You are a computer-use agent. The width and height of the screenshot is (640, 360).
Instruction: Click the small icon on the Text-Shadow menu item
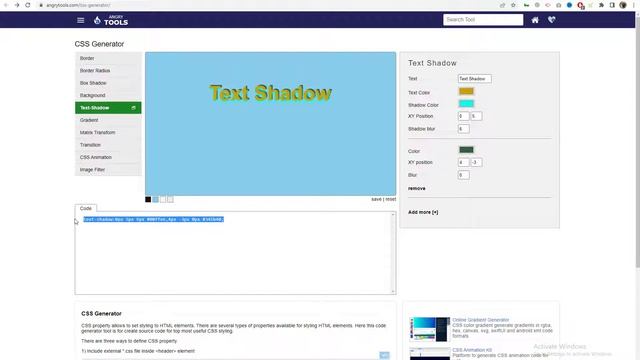pos(133,108)
